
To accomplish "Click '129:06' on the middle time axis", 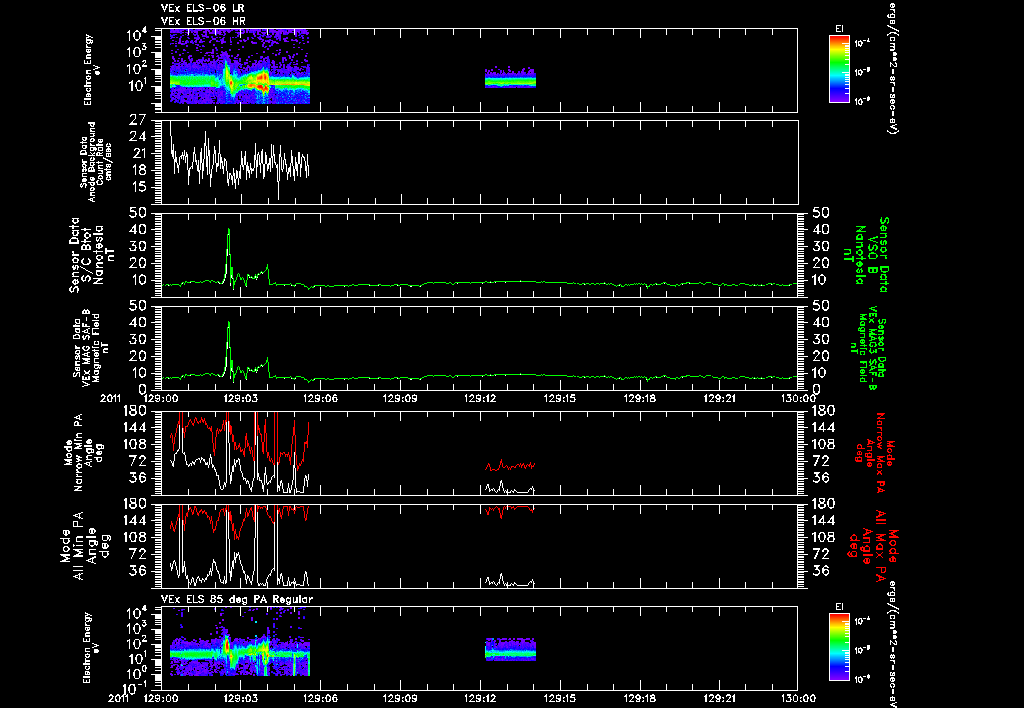I will [320, 398].
